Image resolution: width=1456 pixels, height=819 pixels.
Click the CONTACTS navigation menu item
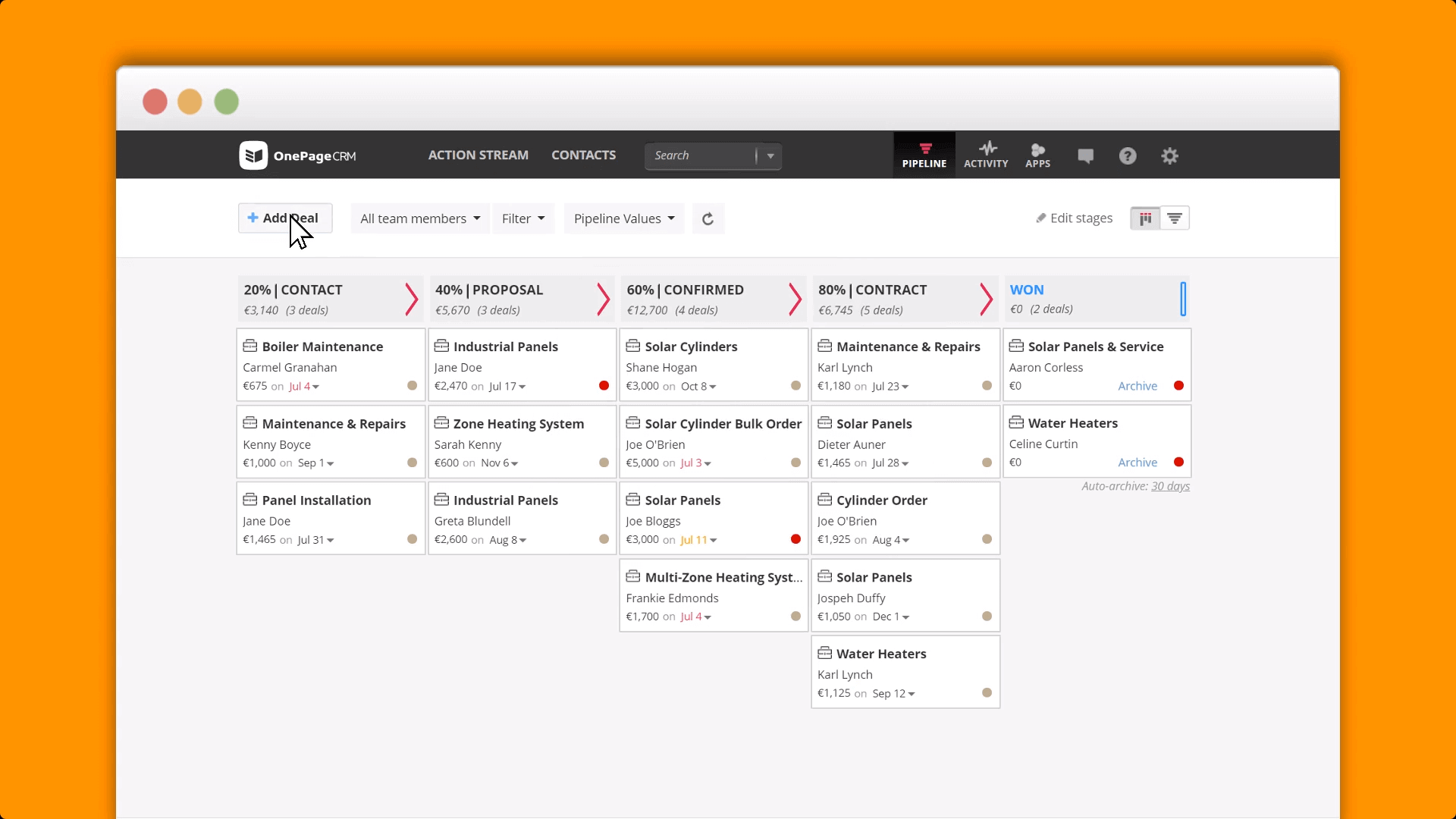(x=583, y=154)
